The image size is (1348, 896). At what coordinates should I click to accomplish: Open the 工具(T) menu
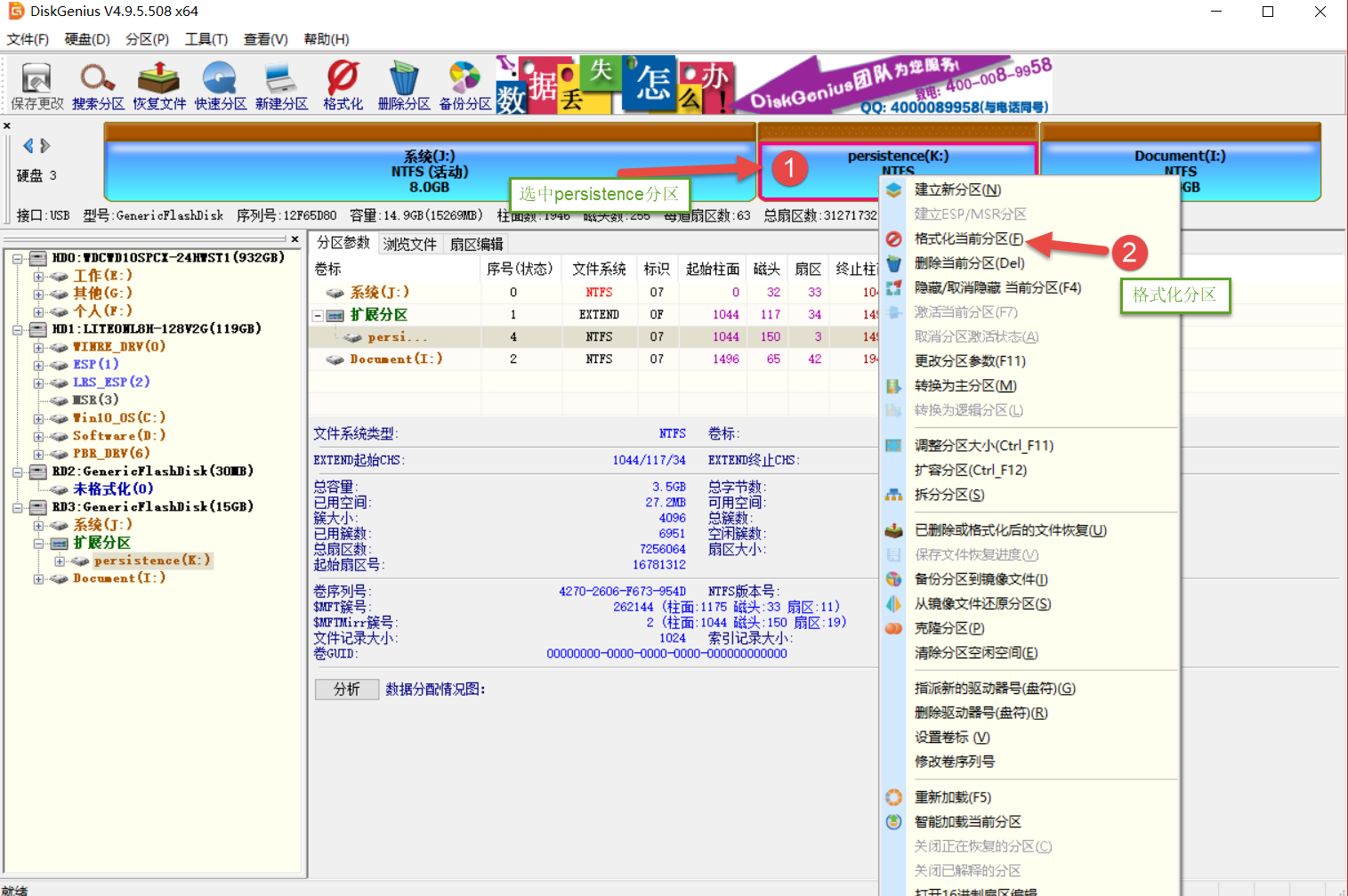pyautogui.click(x=206, y=39)
